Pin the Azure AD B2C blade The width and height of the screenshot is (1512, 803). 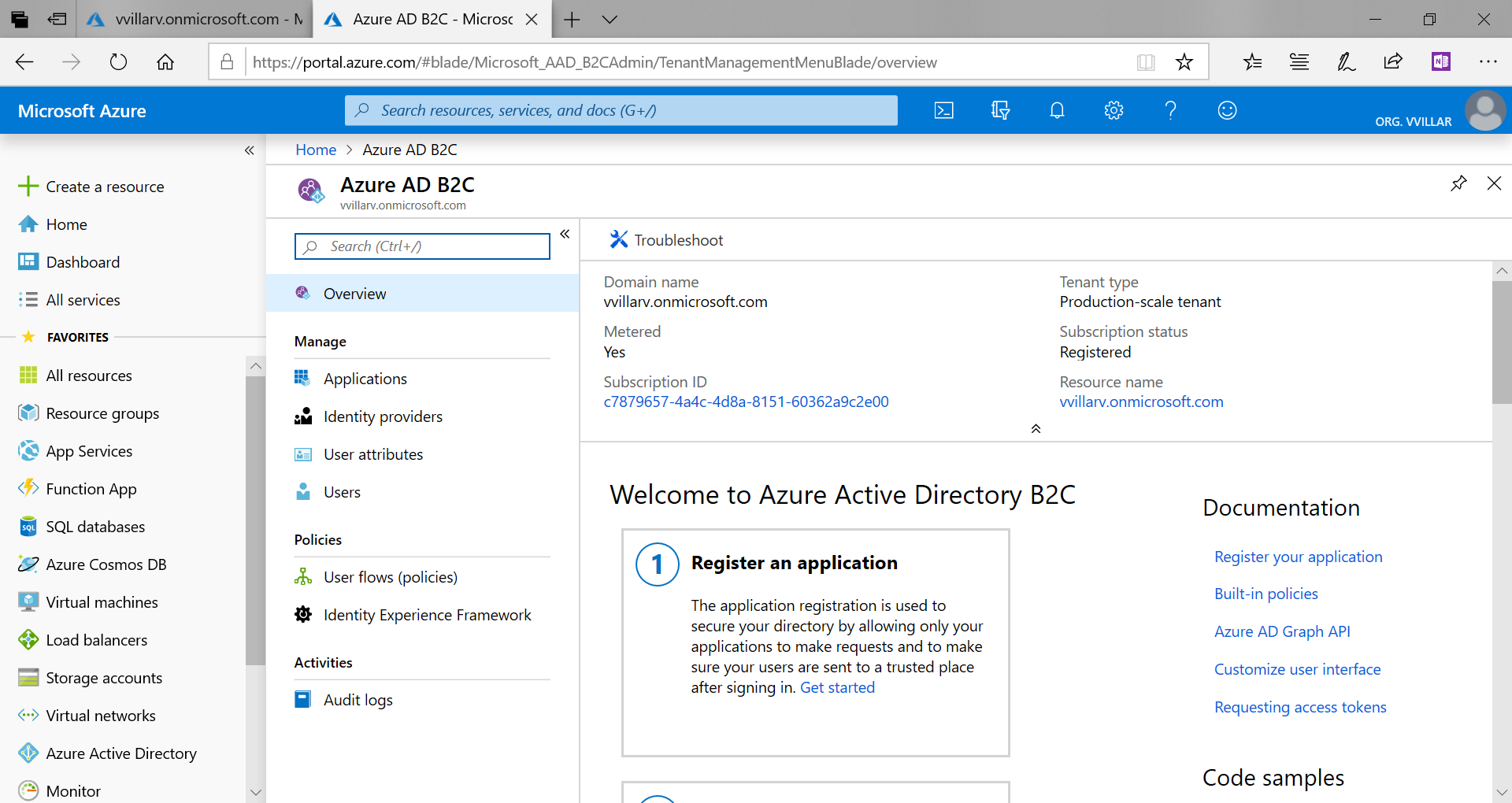(1458, 183)
